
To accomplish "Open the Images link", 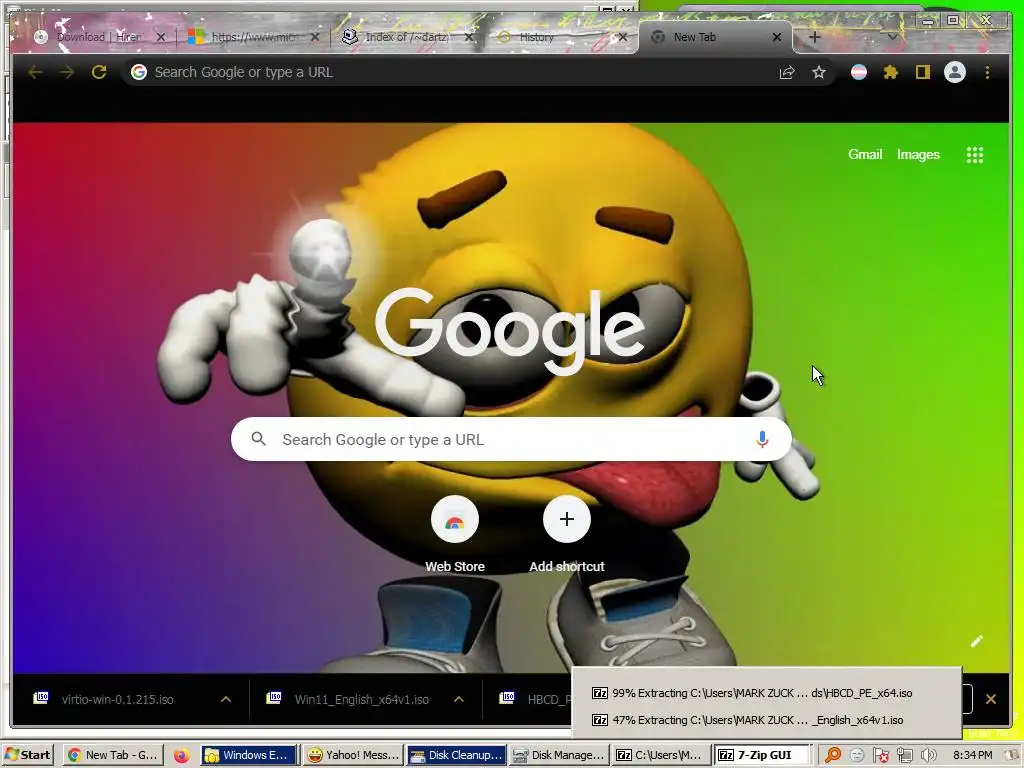I will (918, 155).
